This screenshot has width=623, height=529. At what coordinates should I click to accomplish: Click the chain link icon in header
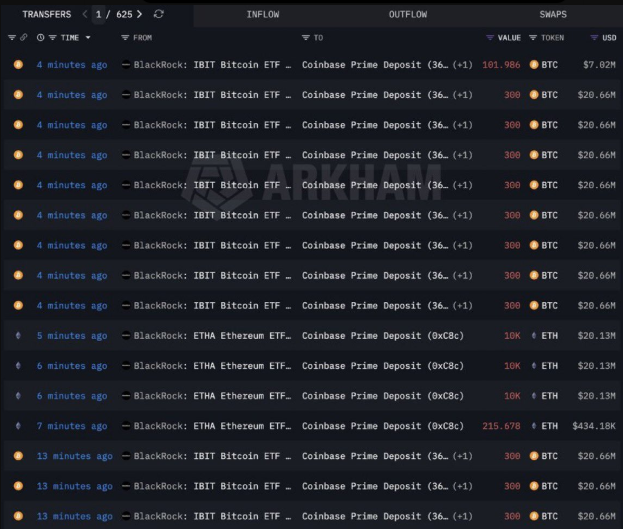(x=24, y=37)
